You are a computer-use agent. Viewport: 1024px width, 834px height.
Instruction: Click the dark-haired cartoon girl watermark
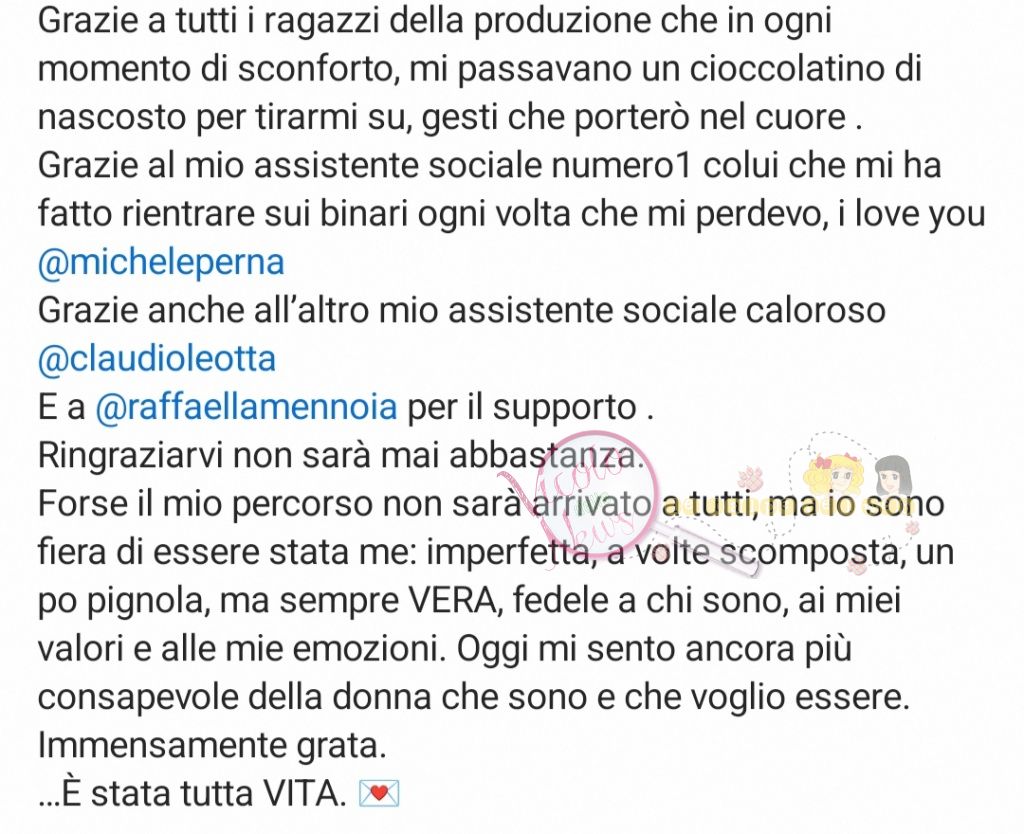point(891,477)
